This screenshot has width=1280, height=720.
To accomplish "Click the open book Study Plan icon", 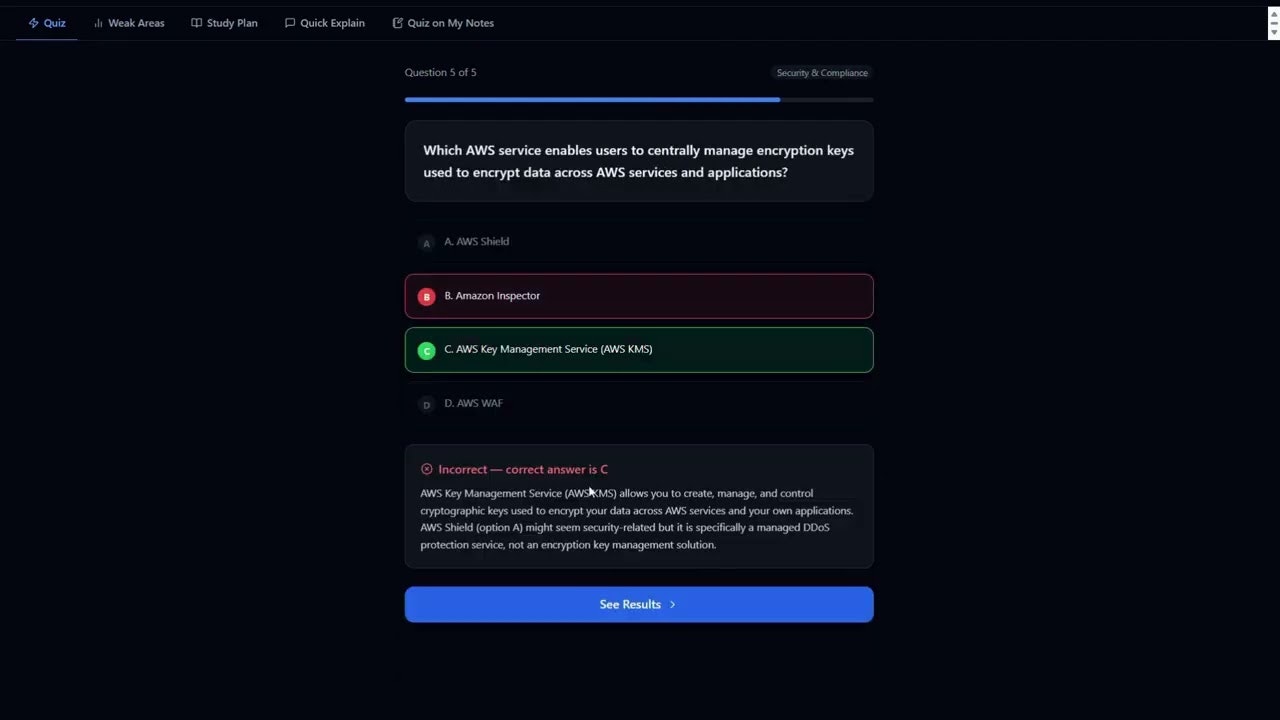I will [x=197, y=22].
